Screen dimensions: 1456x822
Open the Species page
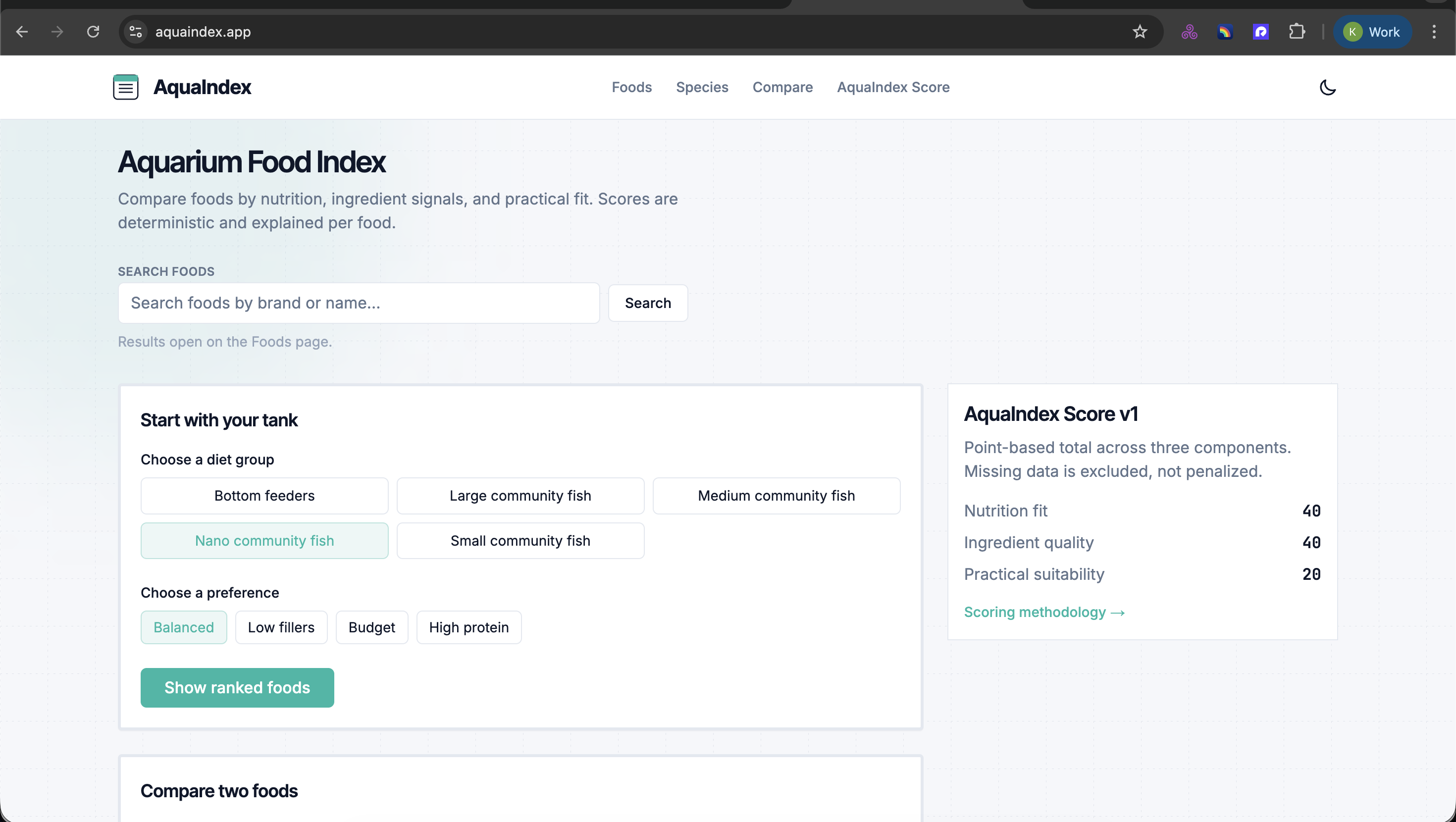(x=702, y=87)
